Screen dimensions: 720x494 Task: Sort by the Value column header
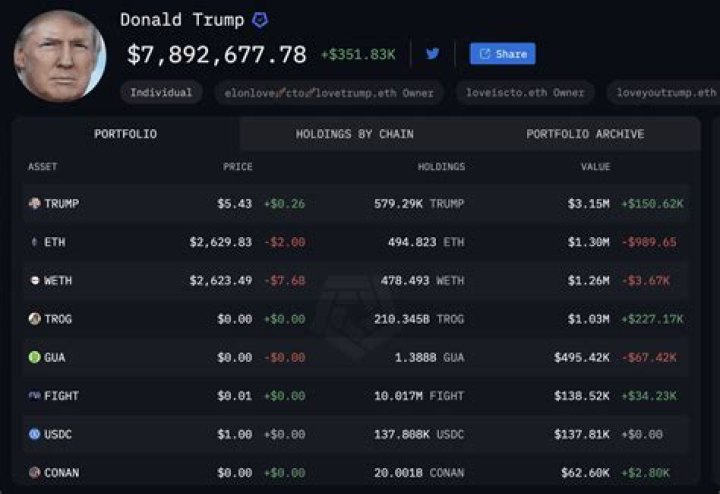point(595,167)
